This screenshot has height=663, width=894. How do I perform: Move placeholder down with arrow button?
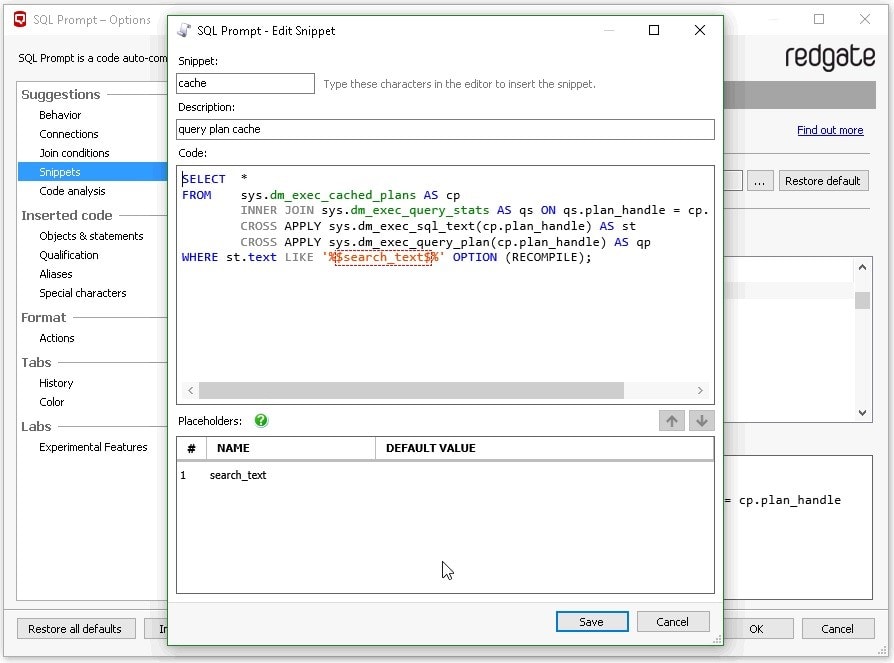701,421
